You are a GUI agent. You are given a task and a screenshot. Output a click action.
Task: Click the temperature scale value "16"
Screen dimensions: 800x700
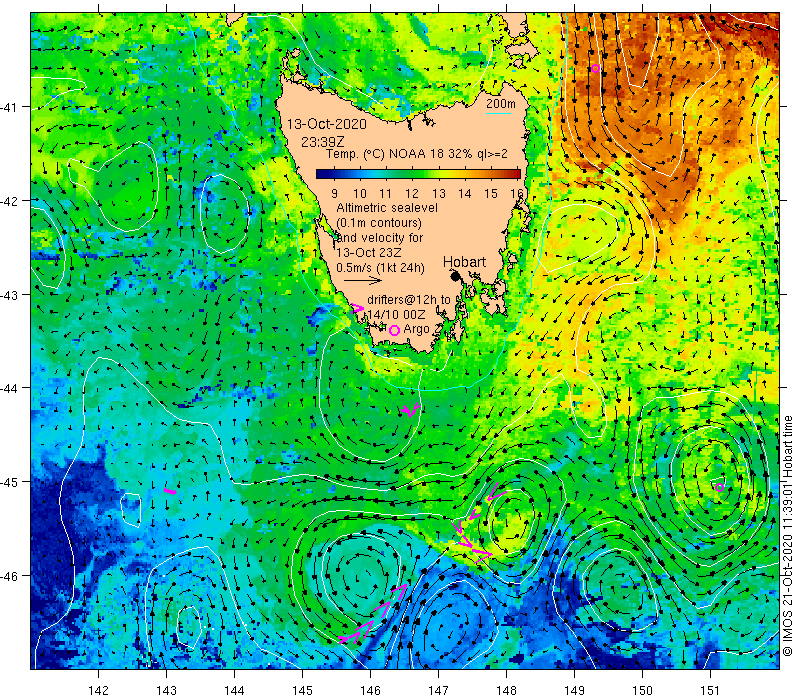(x=517, y=194)
